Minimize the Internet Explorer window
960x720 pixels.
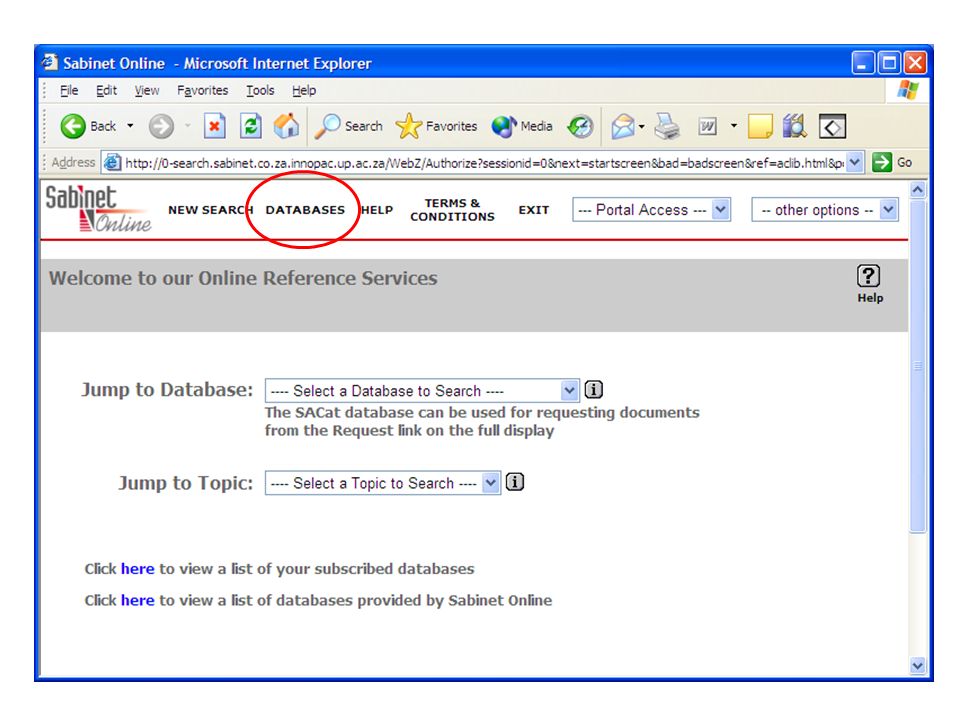pyautogui.click(x=863, y=62)
